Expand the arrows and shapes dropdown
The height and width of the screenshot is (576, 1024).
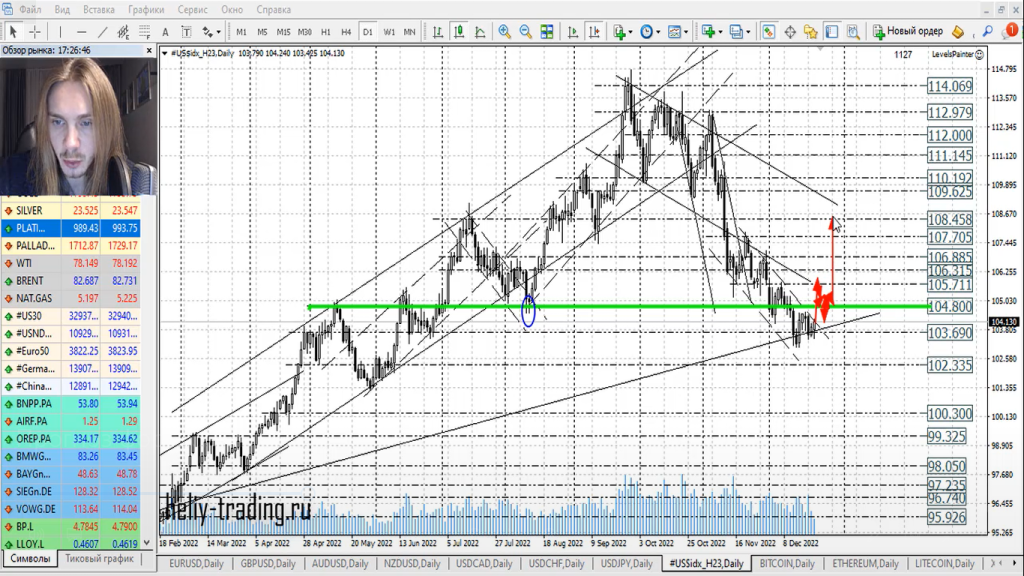212,32
